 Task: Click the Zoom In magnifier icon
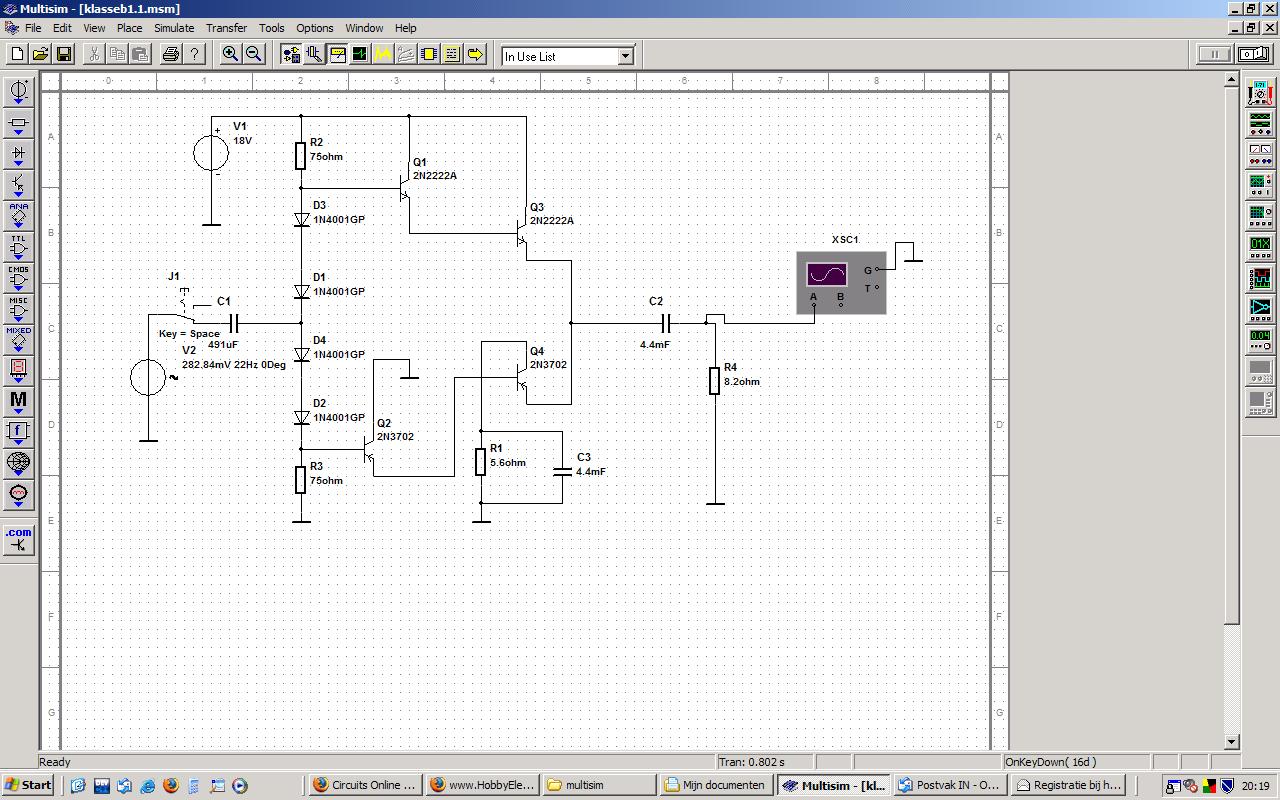coord(230,54)
